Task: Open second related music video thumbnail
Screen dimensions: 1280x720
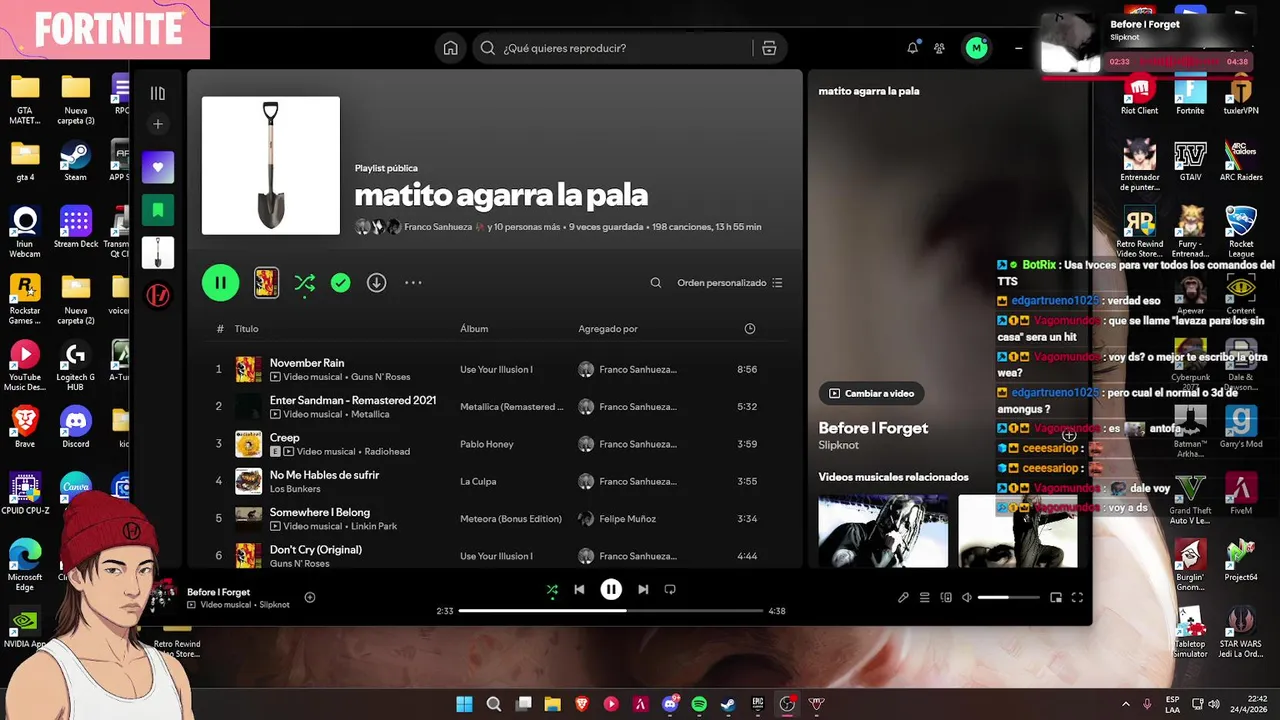Action: coord(1018,531)
